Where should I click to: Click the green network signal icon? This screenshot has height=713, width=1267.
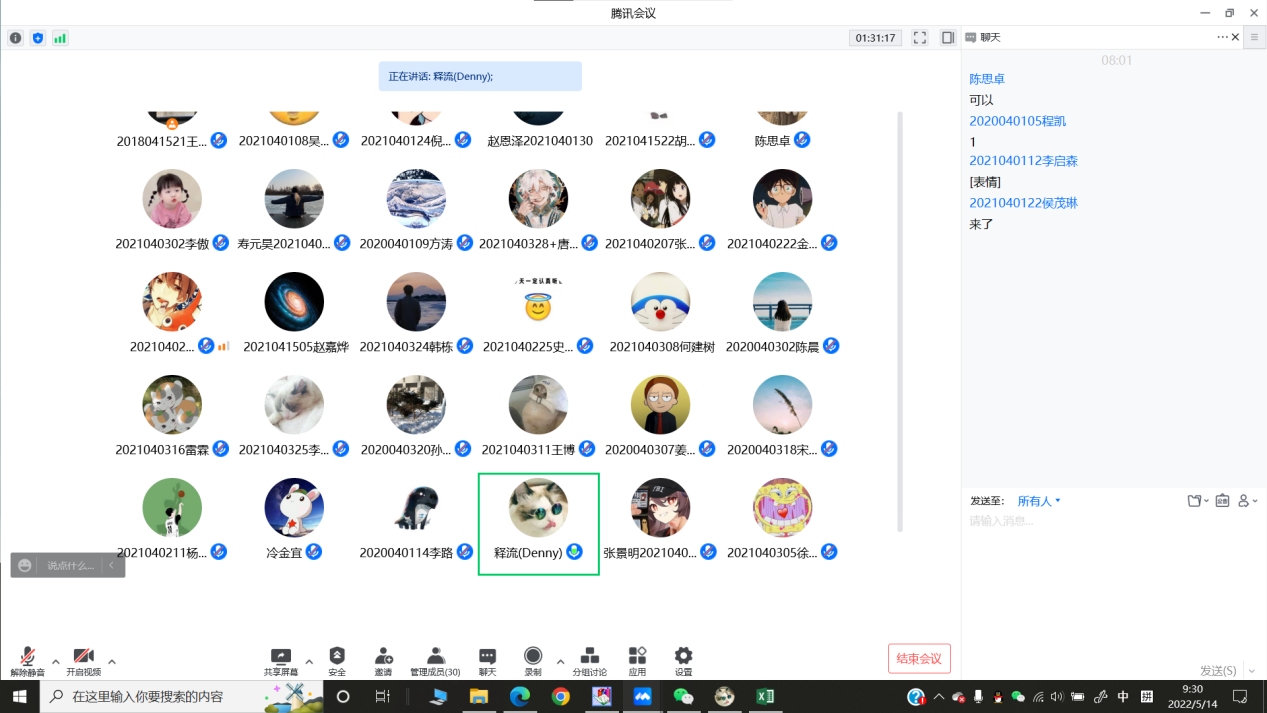click(x=60, y=38)
